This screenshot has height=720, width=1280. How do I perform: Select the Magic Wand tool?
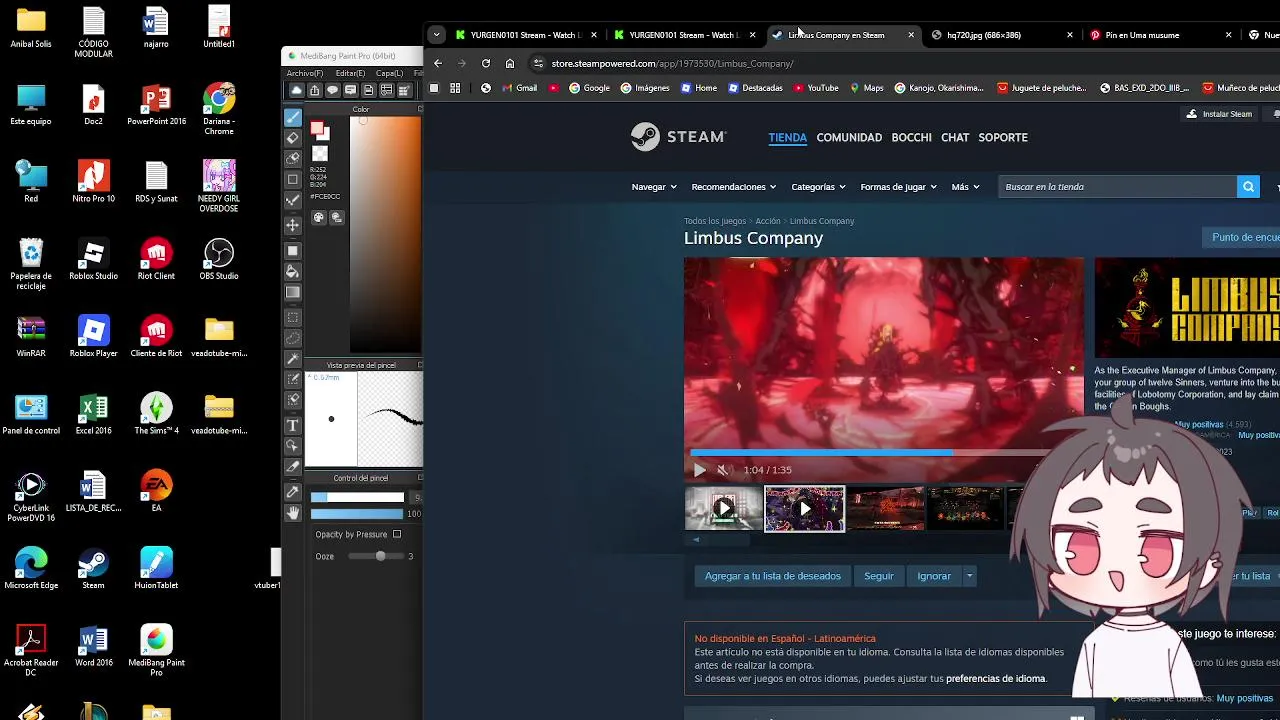point(293,358)
